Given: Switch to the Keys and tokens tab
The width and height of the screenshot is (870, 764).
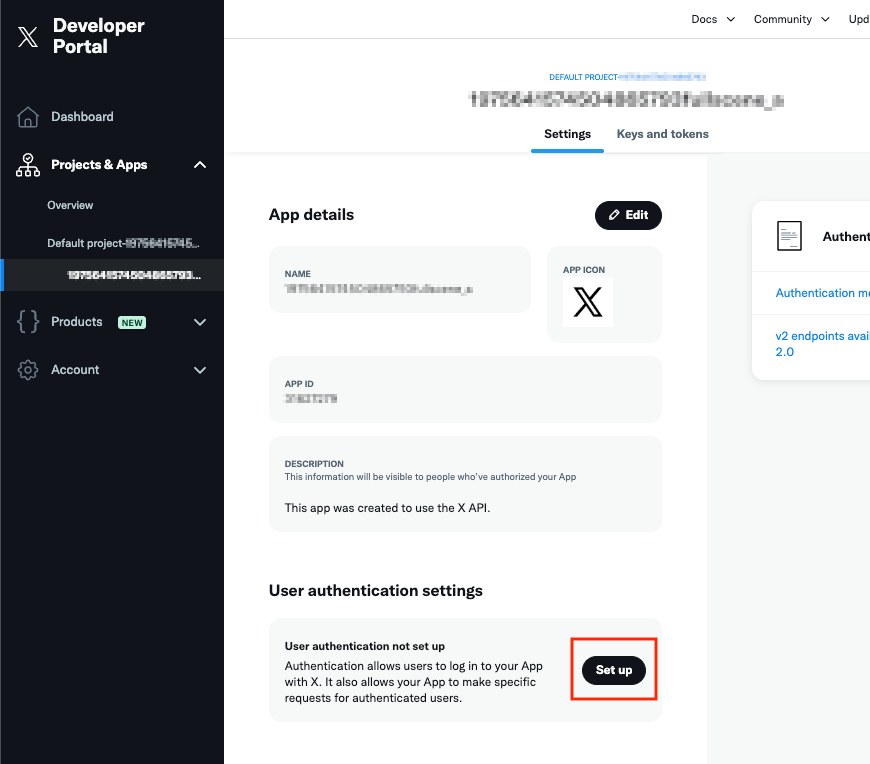Looking at the screenshot, I should (x=662, y=134).
